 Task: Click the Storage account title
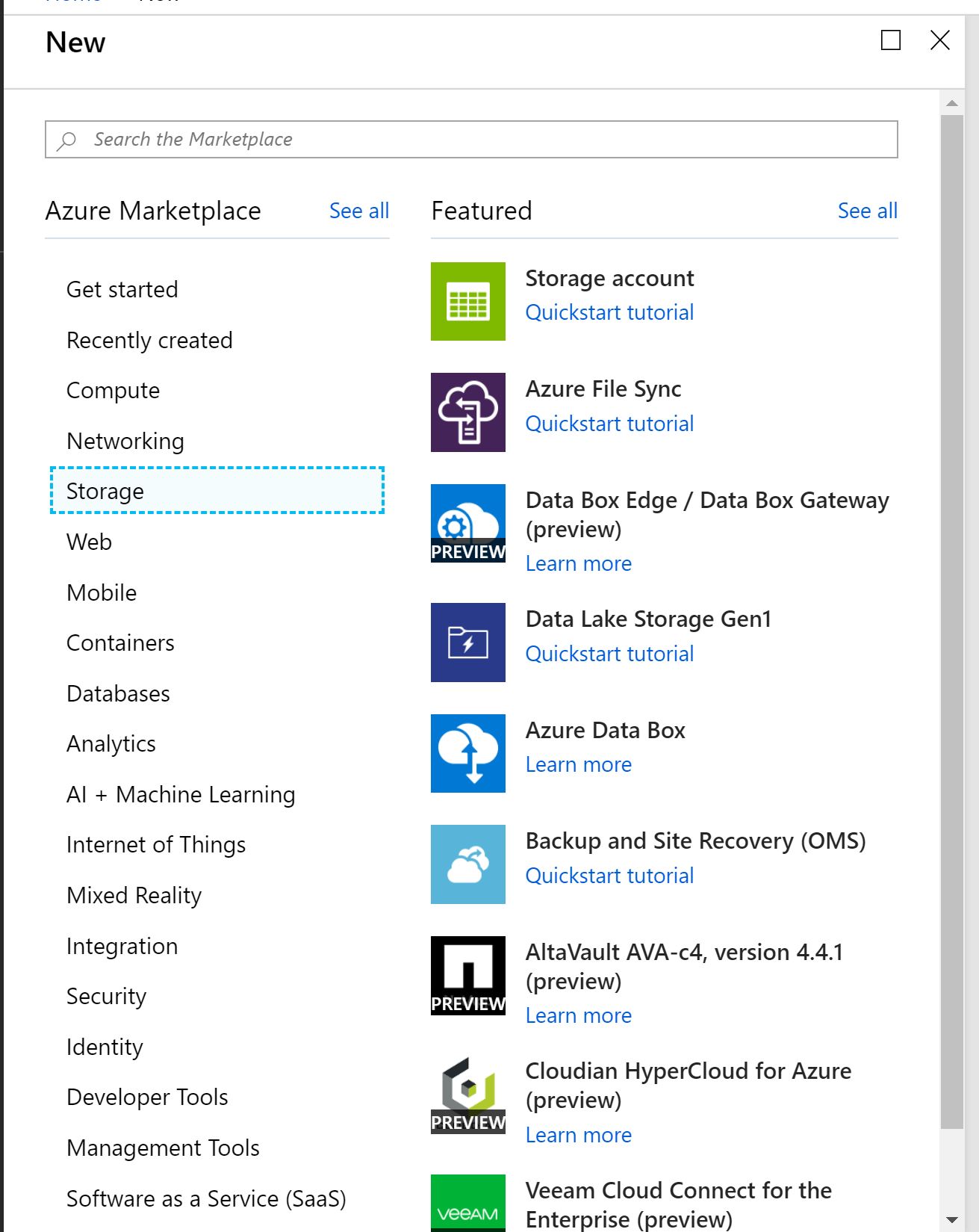[x=609, y=278]
